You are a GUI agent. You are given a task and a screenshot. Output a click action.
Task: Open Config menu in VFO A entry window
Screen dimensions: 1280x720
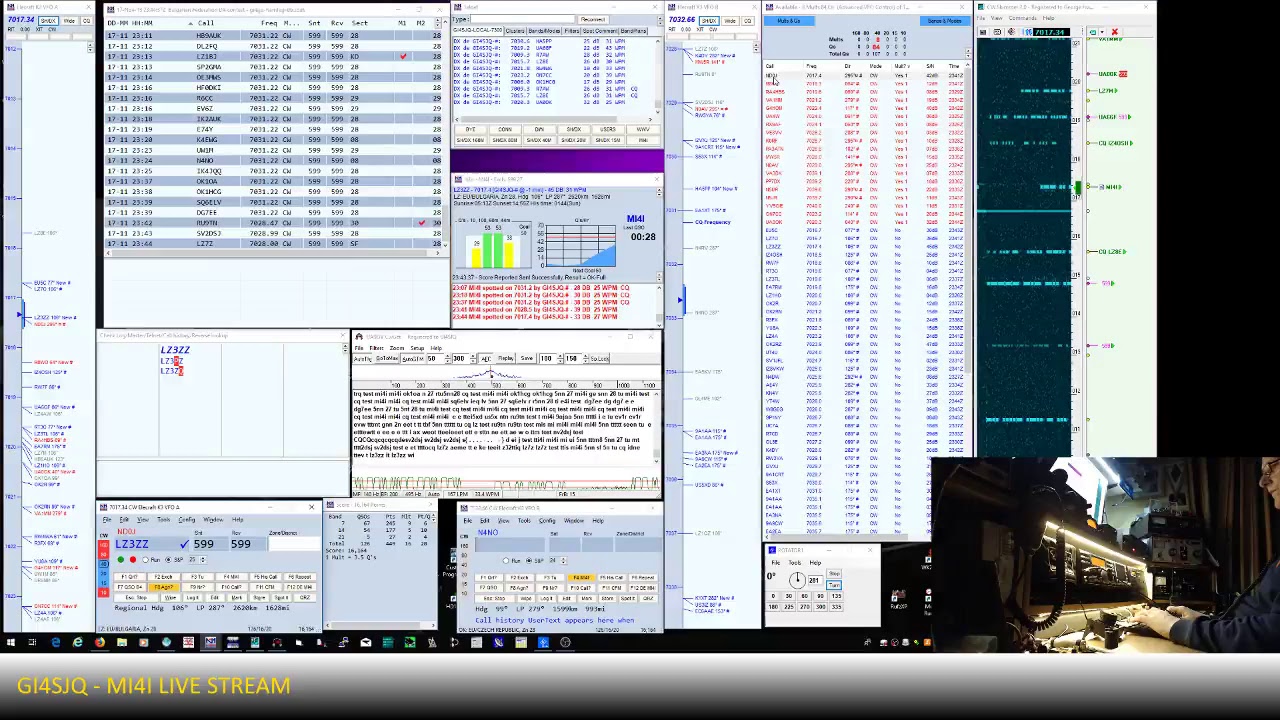(187, 519)
